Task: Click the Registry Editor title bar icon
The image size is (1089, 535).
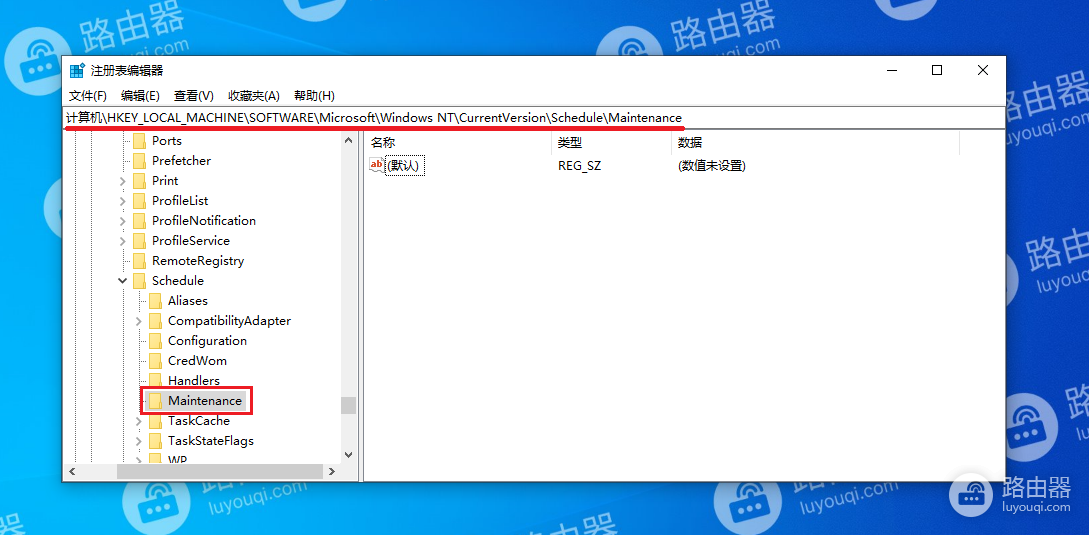Action: click(x=77, y=70)
